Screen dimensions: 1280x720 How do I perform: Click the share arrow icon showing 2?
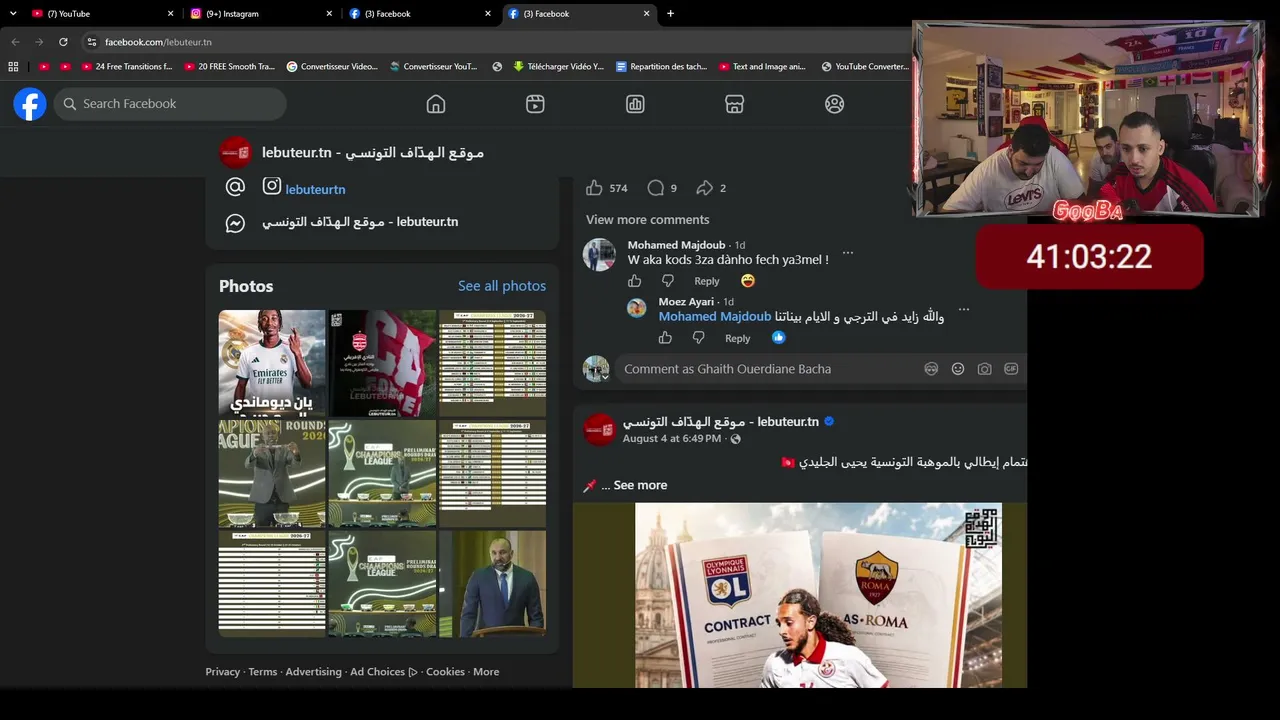705,188
